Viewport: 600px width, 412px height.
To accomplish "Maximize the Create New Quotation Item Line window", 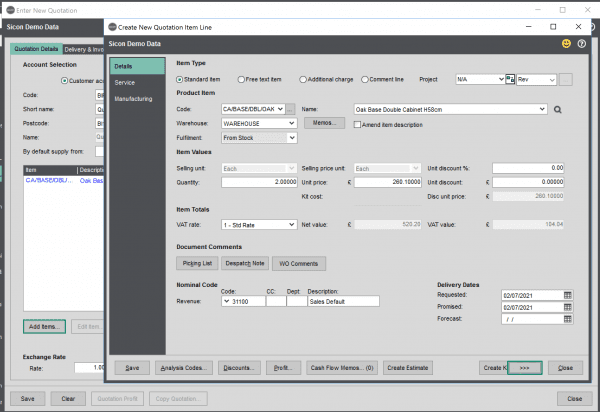I will [553, 27].
